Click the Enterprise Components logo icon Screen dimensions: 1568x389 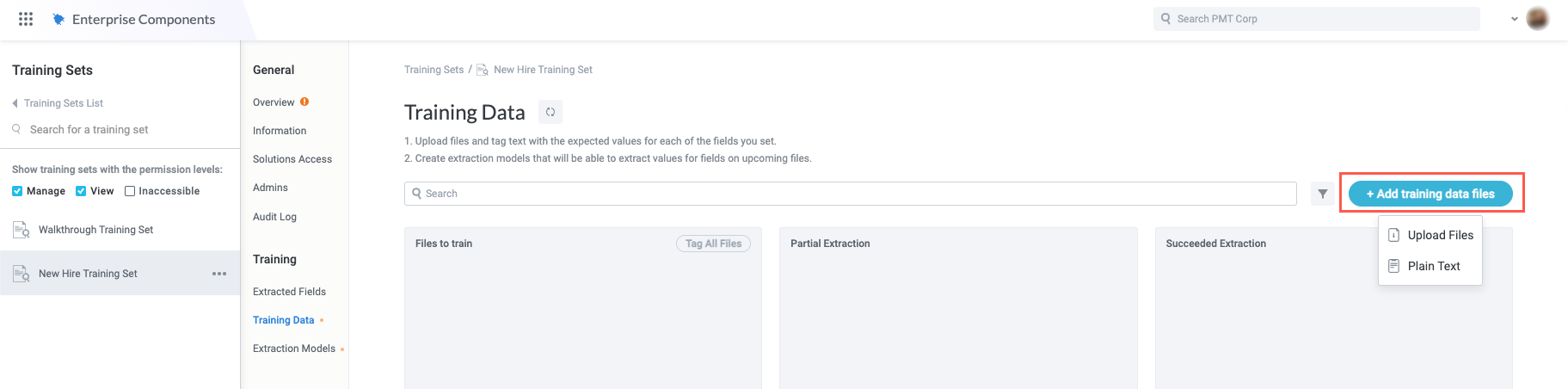pos(58,19)
